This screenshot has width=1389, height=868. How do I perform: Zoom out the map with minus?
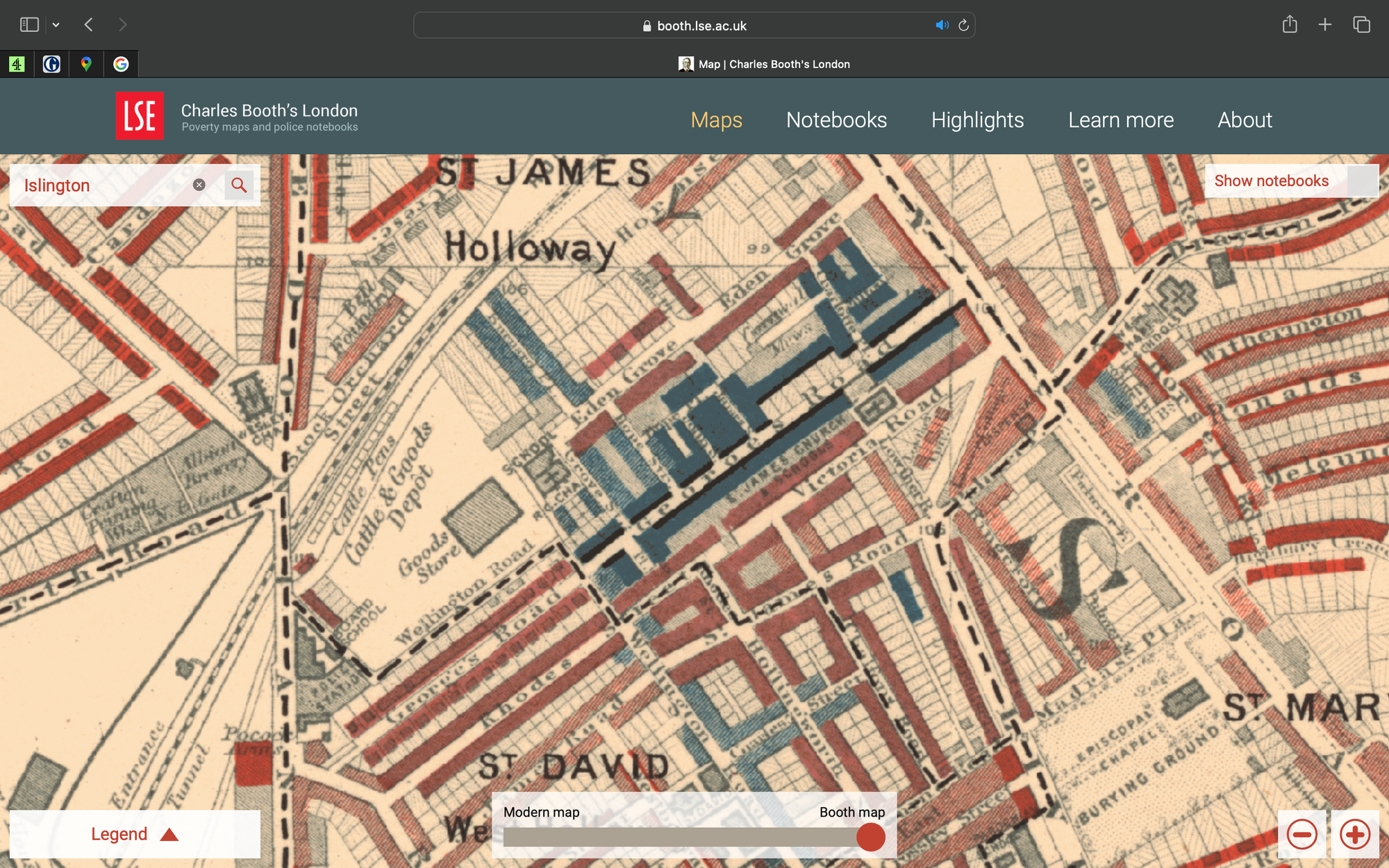(1302, 834)
